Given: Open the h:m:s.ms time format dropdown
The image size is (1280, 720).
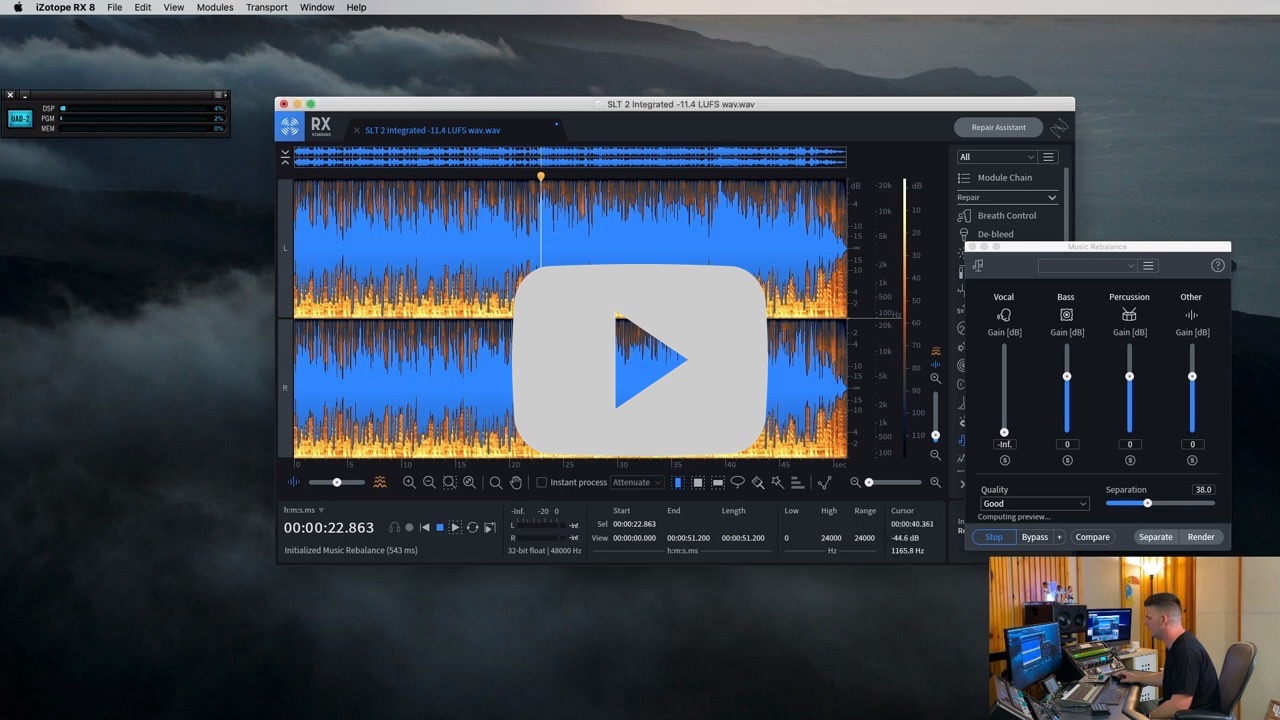Looking at the screenshot, I should click(304, 510).
